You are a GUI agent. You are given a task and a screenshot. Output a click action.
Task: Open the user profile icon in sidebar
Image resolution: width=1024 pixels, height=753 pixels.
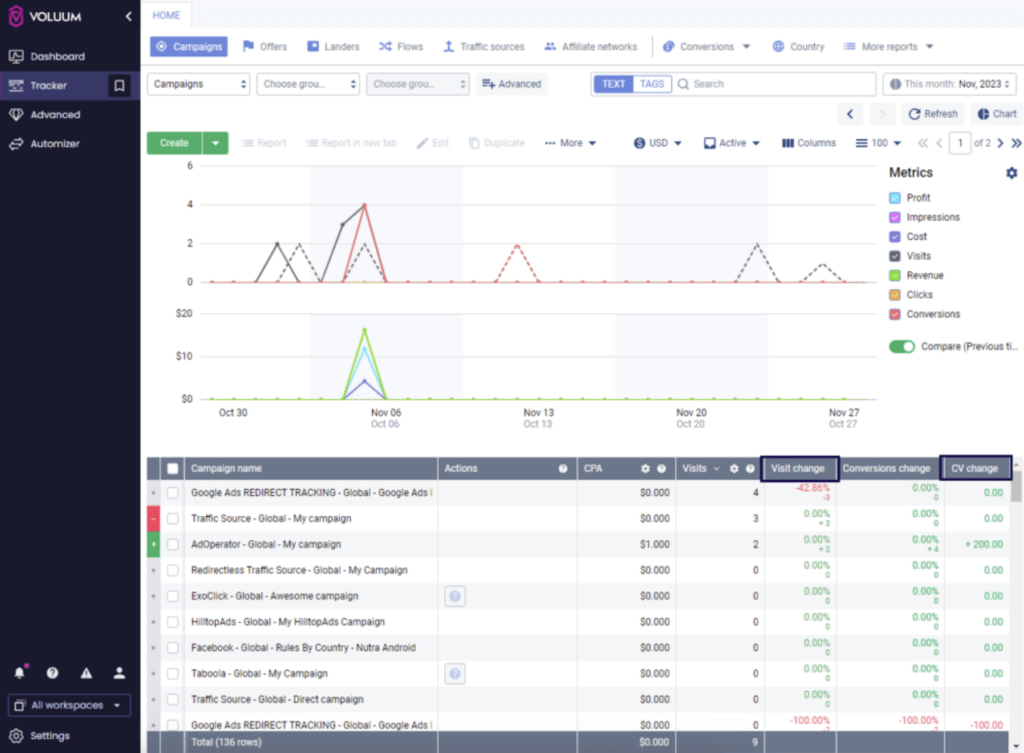click(119, 673)
